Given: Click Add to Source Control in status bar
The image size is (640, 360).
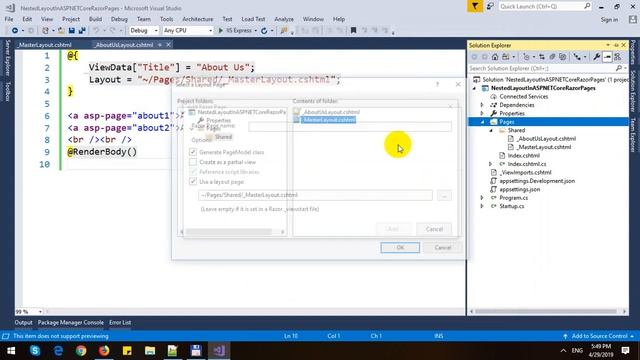Looking at the screenshot, I should [599, 336].
